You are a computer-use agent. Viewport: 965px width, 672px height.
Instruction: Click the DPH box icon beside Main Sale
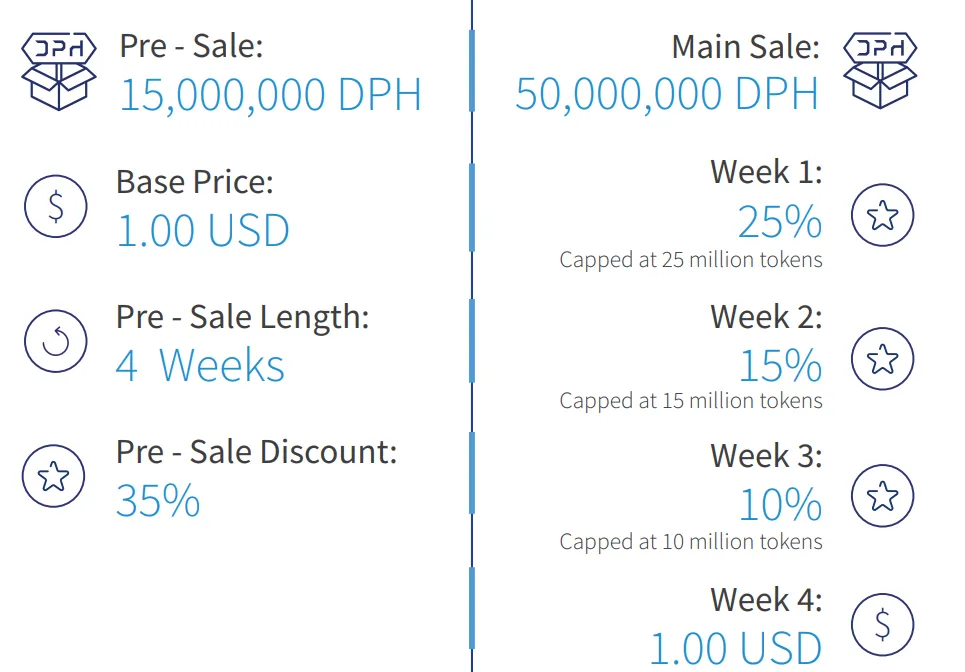(x=880, y=71)
